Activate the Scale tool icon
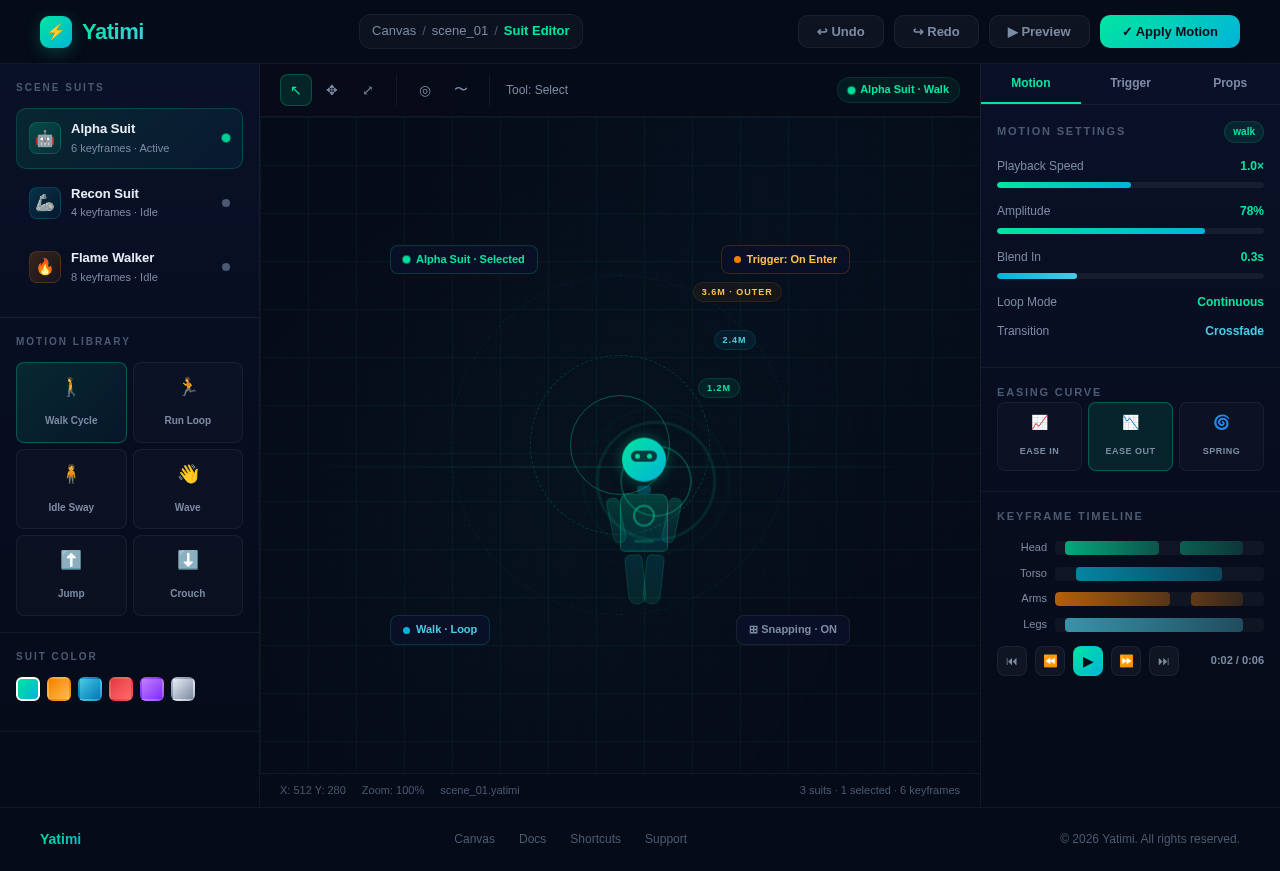This screenshot has width=1280, height=871. pos(368,90)
